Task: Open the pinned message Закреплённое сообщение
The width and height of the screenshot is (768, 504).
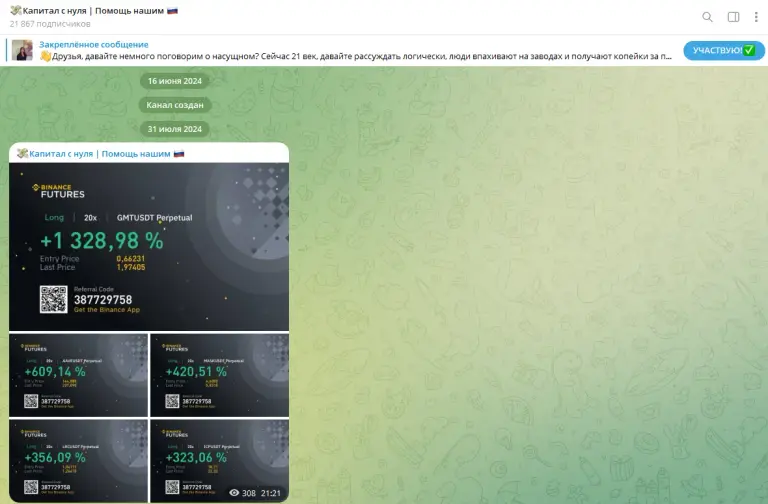Action: [94, 45]
